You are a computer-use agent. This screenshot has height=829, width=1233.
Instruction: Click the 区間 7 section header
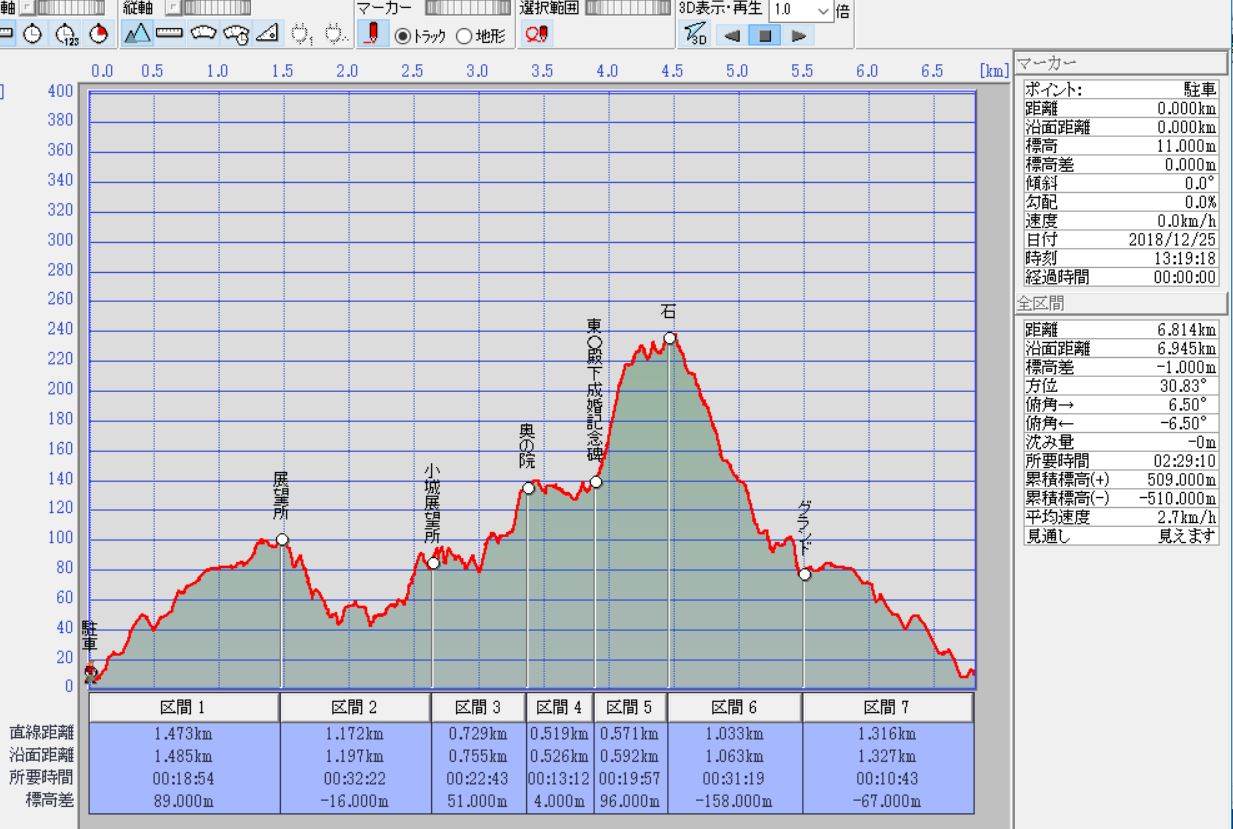[x=887, y=707]
